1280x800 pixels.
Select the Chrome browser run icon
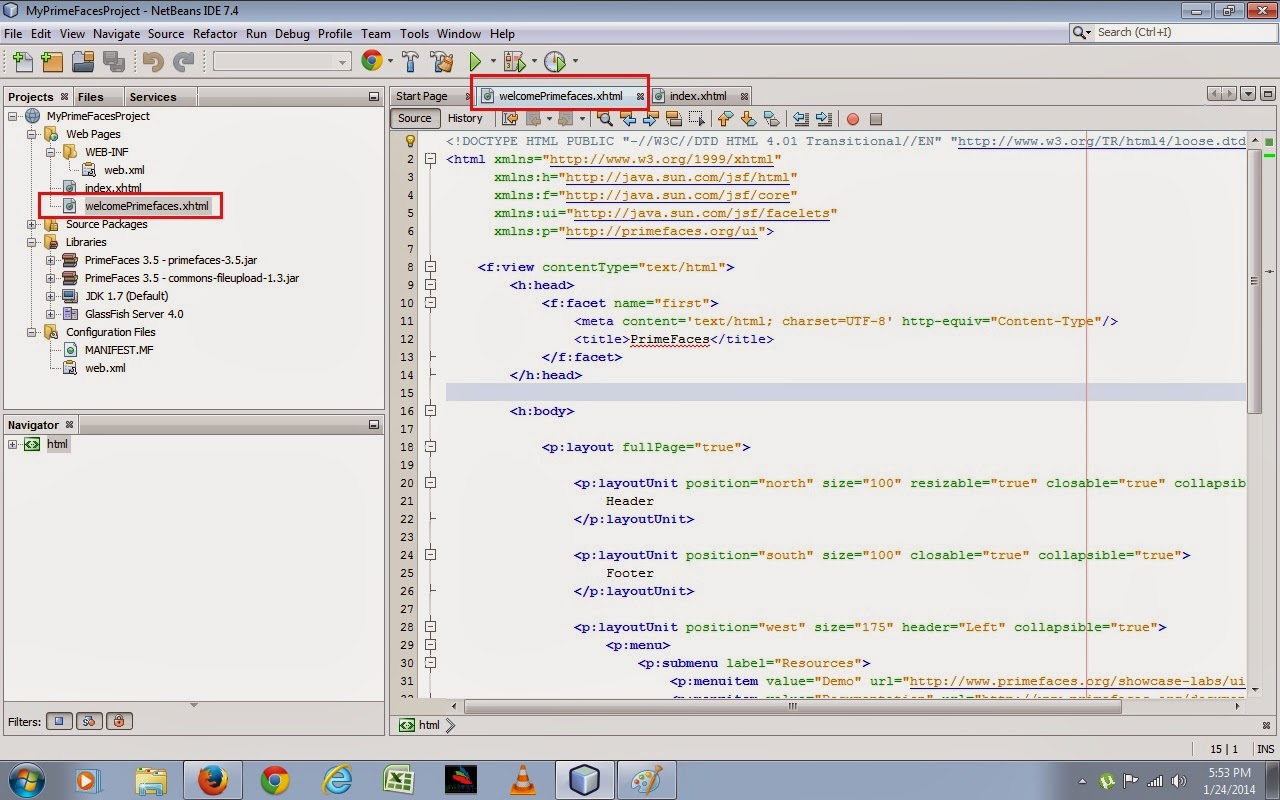pyautogui.click(x=372, y=61)
